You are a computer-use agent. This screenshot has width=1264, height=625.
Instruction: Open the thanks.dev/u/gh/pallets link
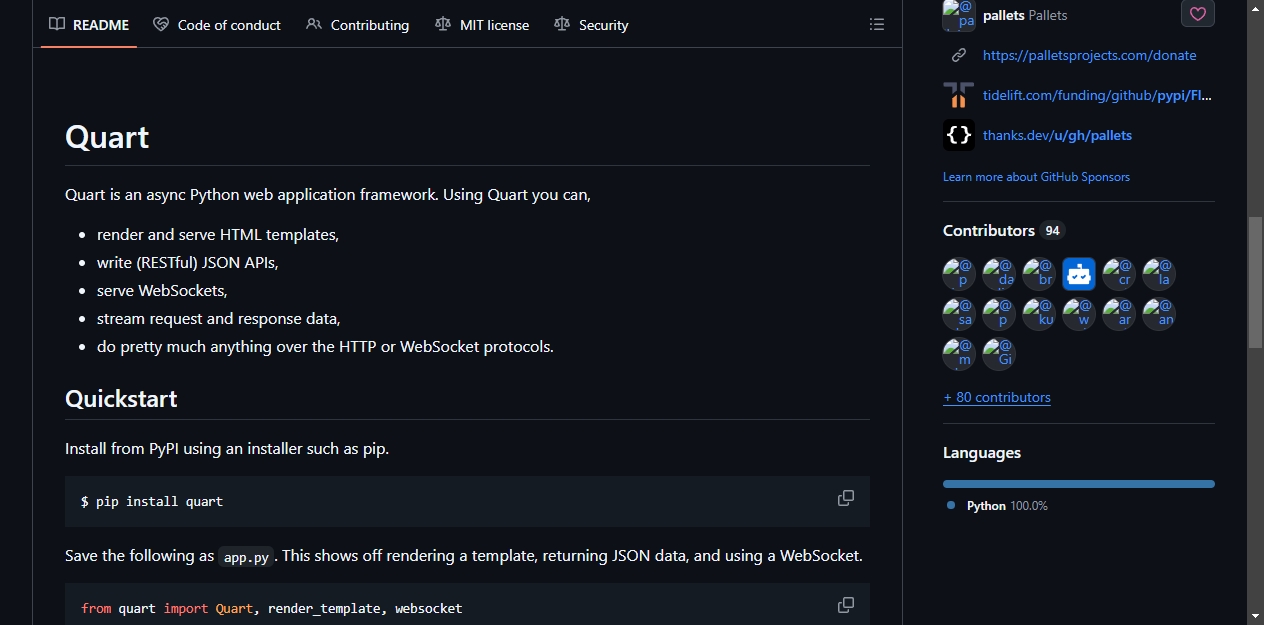pos(1057,135)
